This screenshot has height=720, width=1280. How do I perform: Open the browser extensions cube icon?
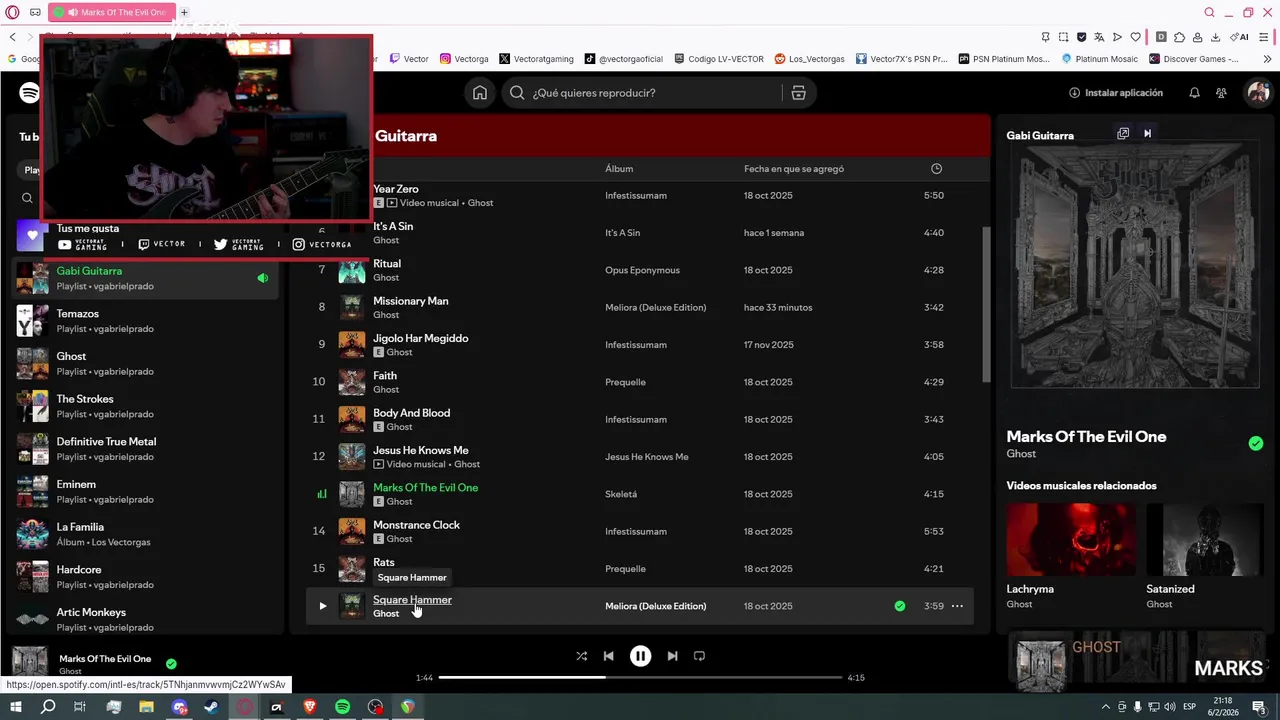coord(1179,37)
